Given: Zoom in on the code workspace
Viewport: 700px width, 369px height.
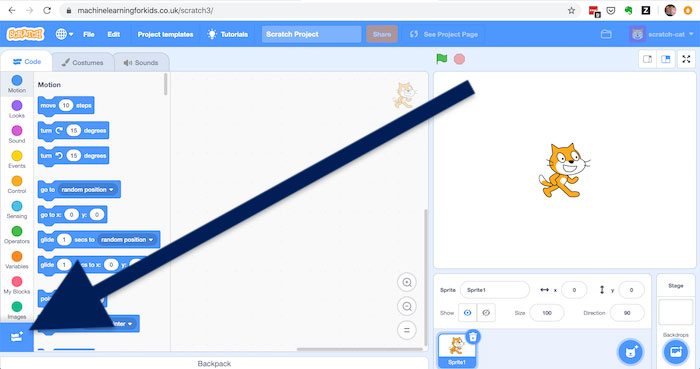Looking at the screenshot, I should tap(407, 282).
